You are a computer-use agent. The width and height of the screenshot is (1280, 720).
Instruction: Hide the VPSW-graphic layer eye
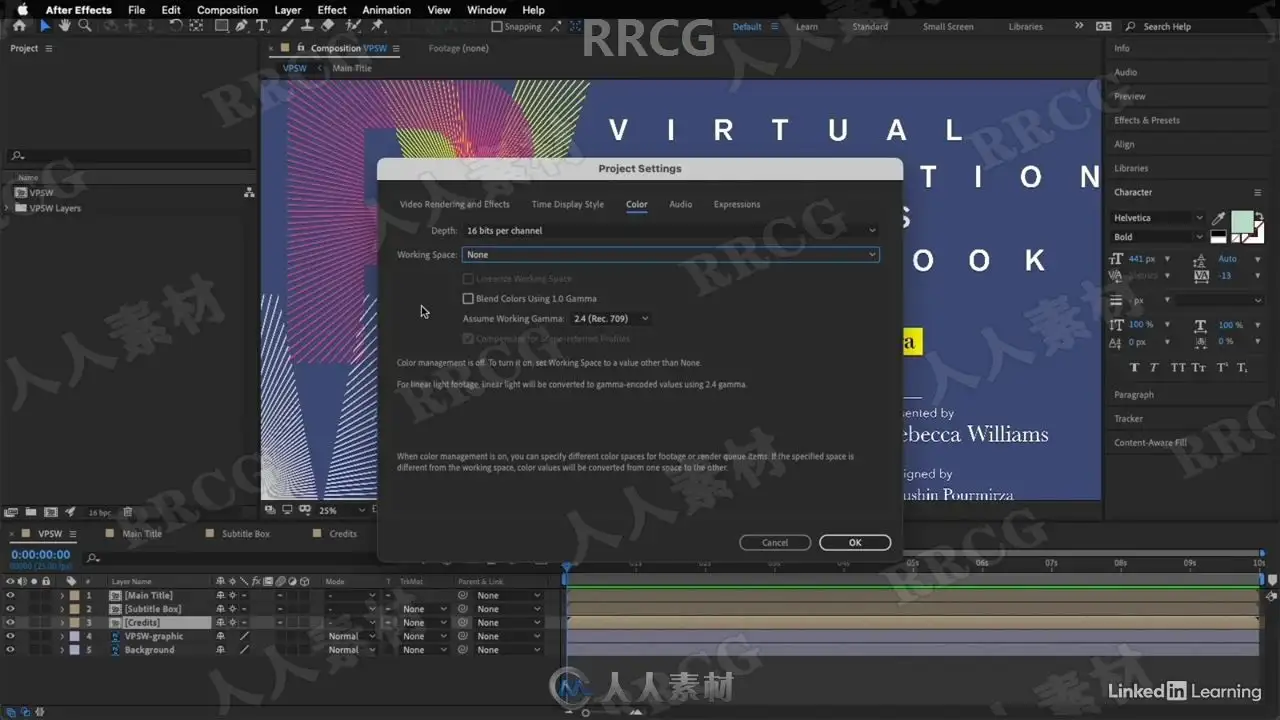pos(10,636)
